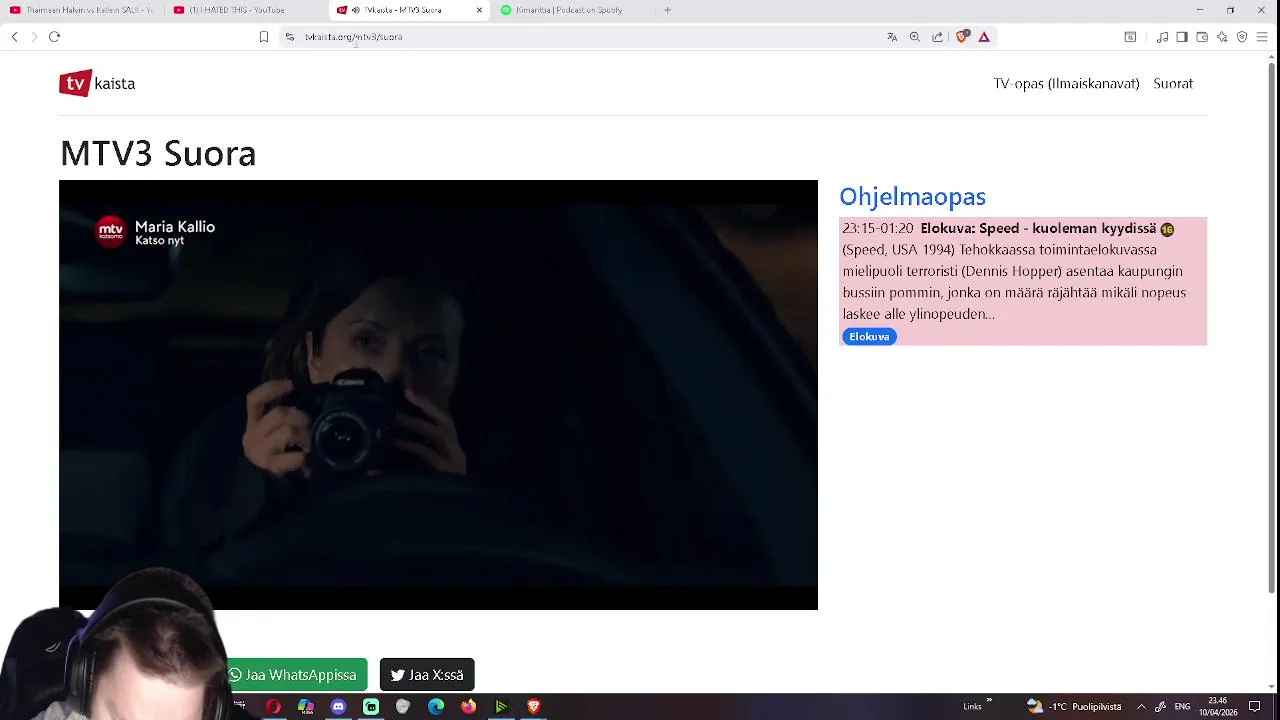The width and height of the screenshot is (1280, 720).
Task: Open the Suorat link
Action: pos(1173,83)
